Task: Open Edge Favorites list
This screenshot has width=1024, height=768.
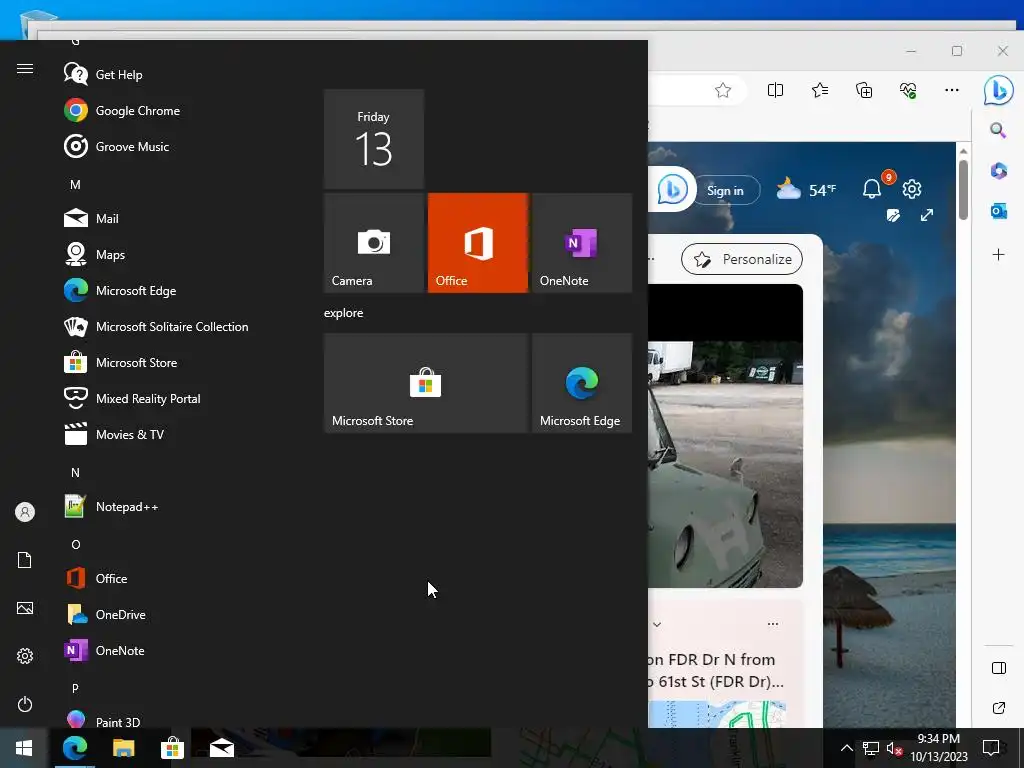Action: [x=820, y=90]
